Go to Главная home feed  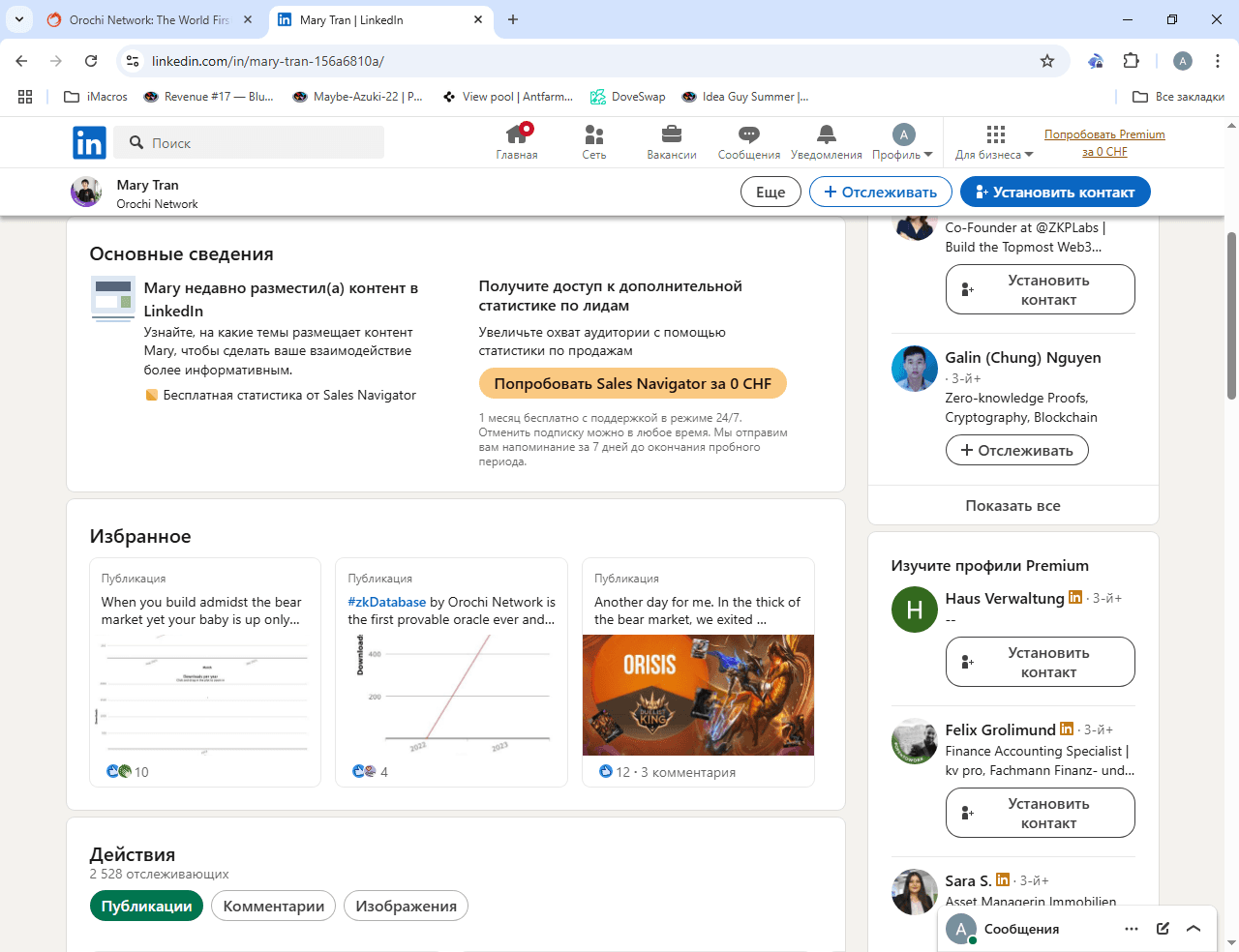point(517,142)
